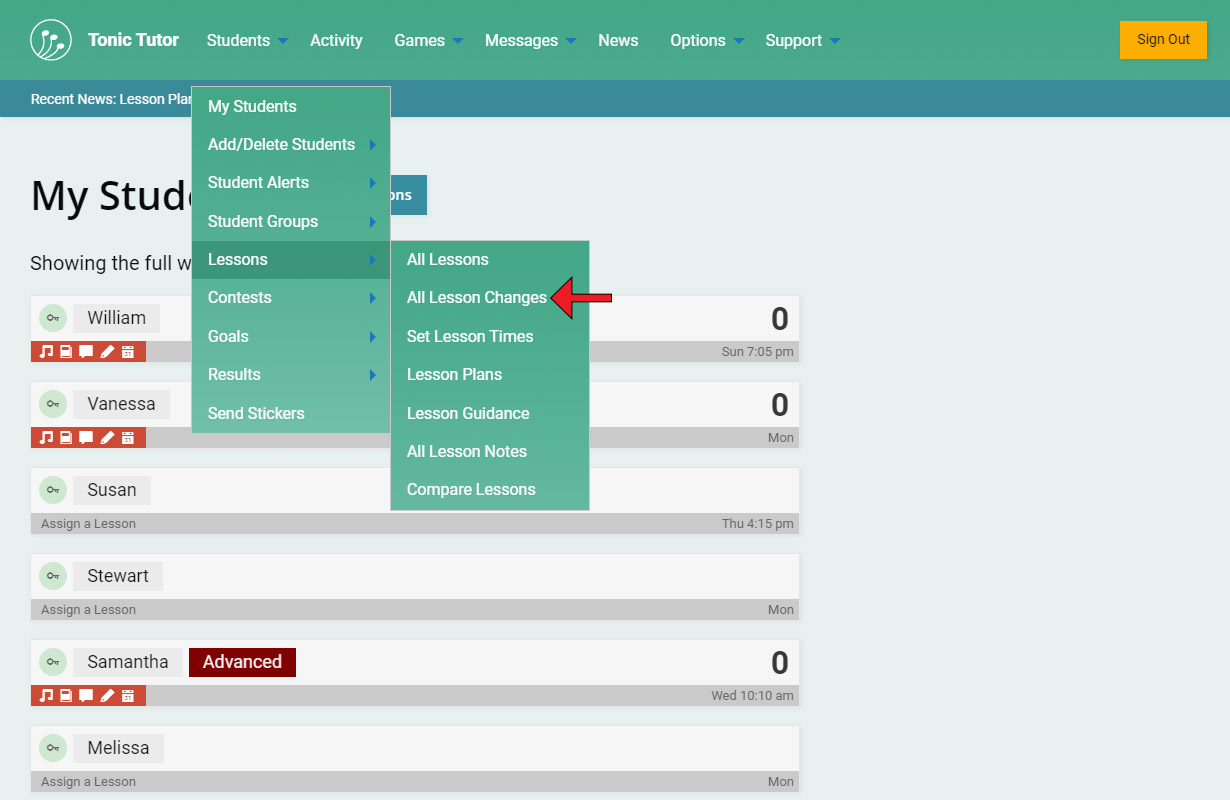Click Samantha's Advanced level badge
Viewport: 1230px width, 800px height.
(242, 662)
